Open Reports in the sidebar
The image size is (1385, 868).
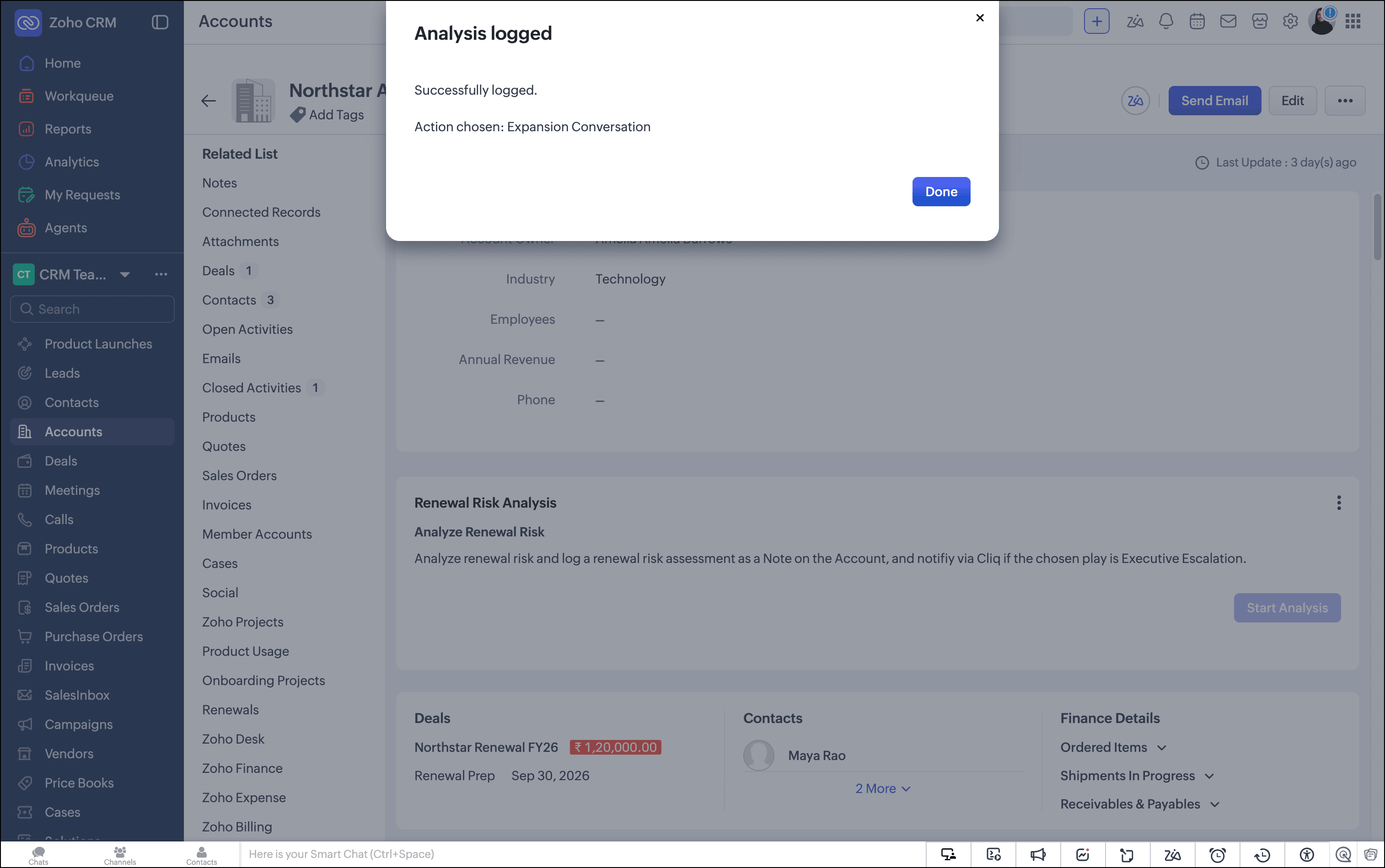point(68,129)
